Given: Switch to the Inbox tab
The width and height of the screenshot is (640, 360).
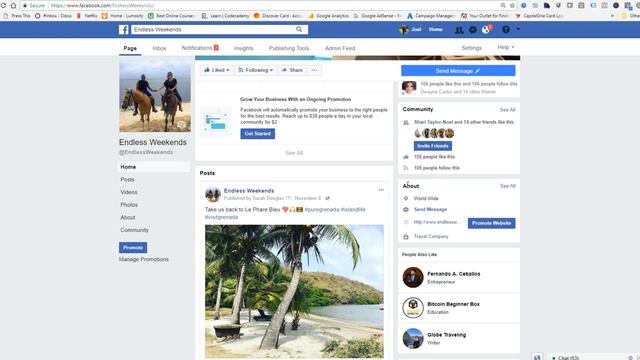Looking at the screenshot, I should [x=159, y=48].
